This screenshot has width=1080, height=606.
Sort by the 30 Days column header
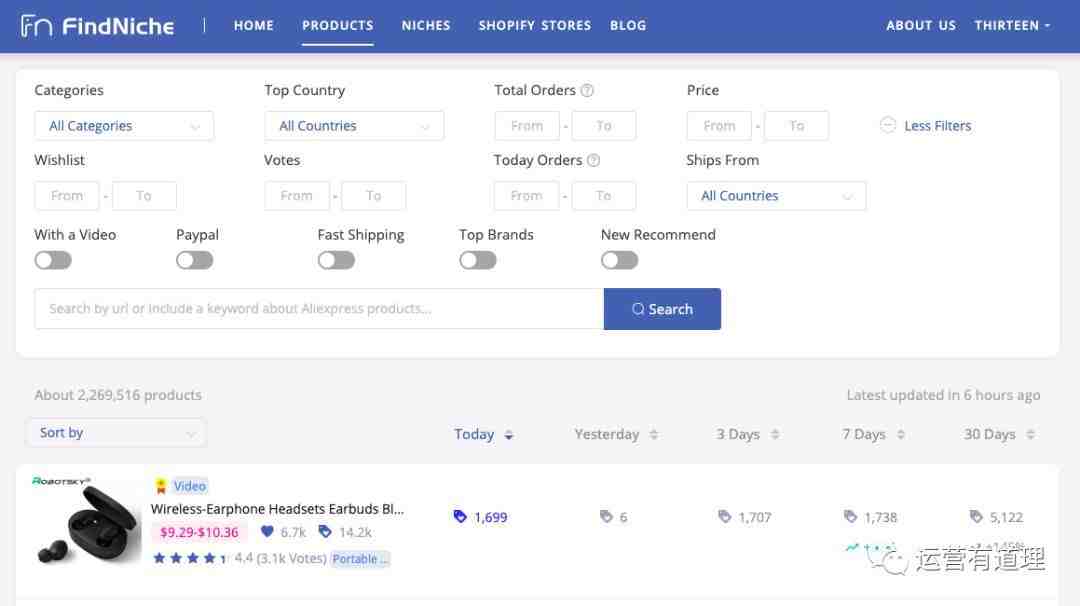990,435
